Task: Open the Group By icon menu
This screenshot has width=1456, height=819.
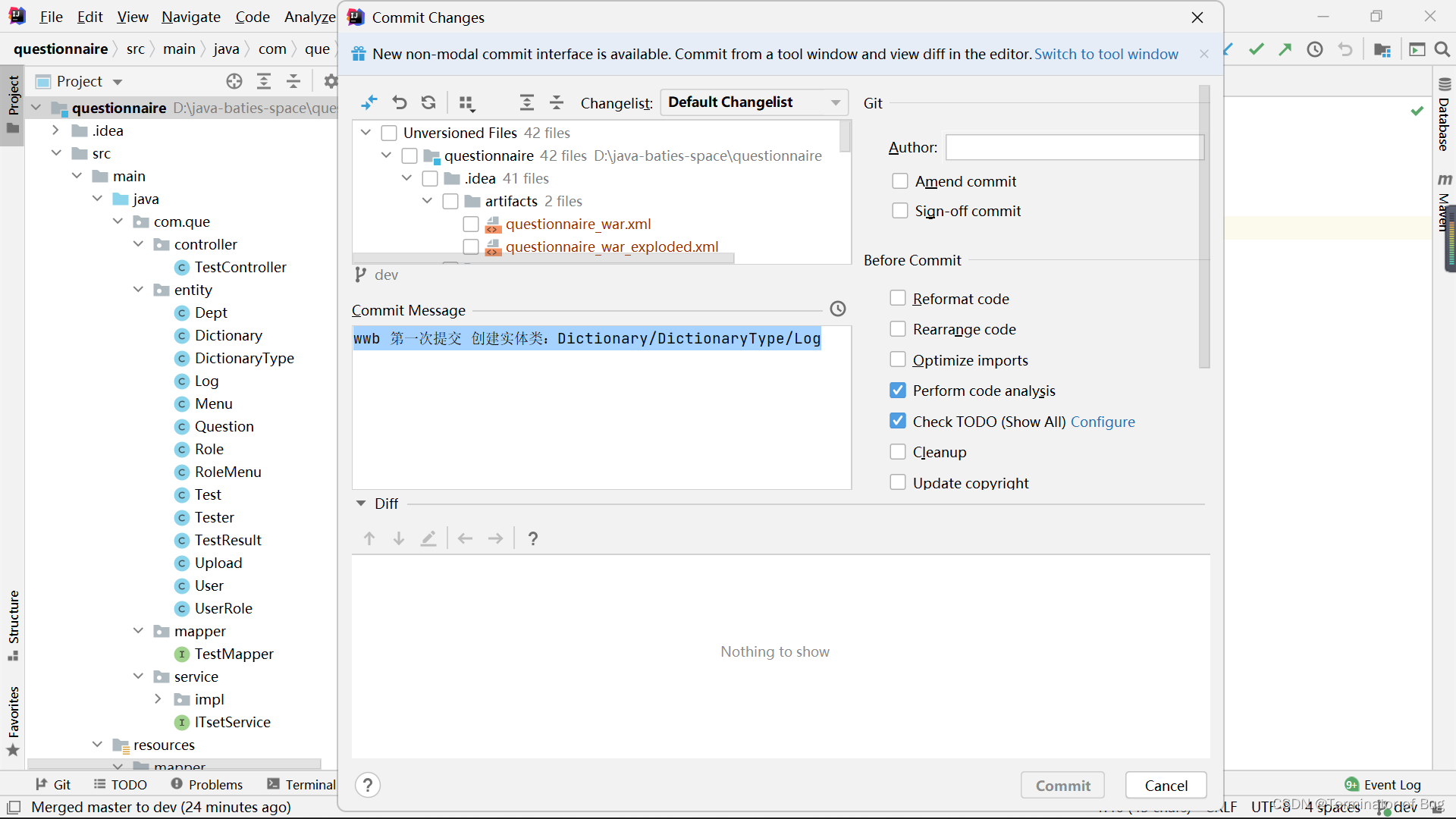Action: tap(466, 103)
